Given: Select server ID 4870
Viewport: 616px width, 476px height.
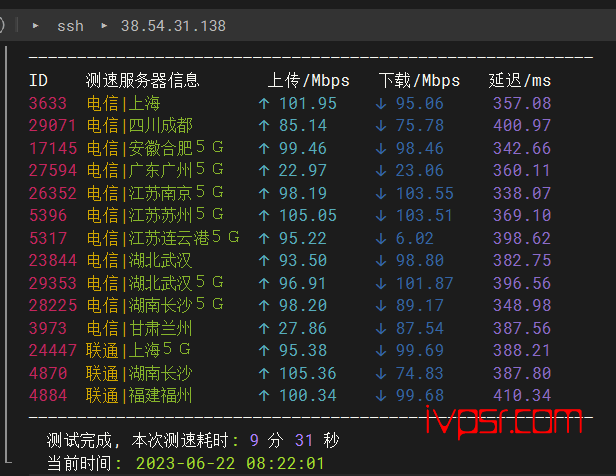Looking at the screenshot, I should tap(48, 373).
